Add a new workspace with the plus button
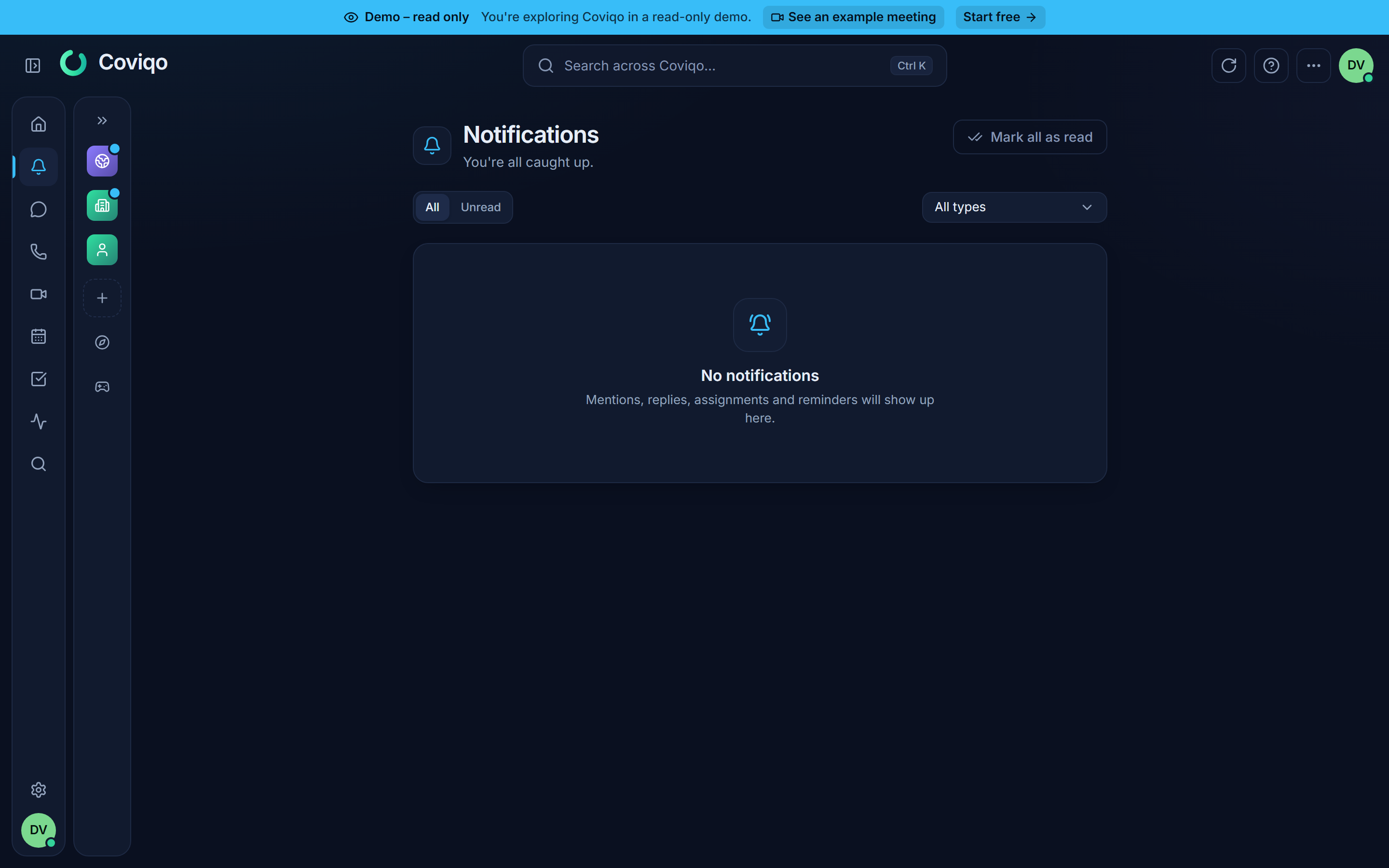Image resolution: width=1389 pixels, height=868 pixels. (x=102, y=298)
